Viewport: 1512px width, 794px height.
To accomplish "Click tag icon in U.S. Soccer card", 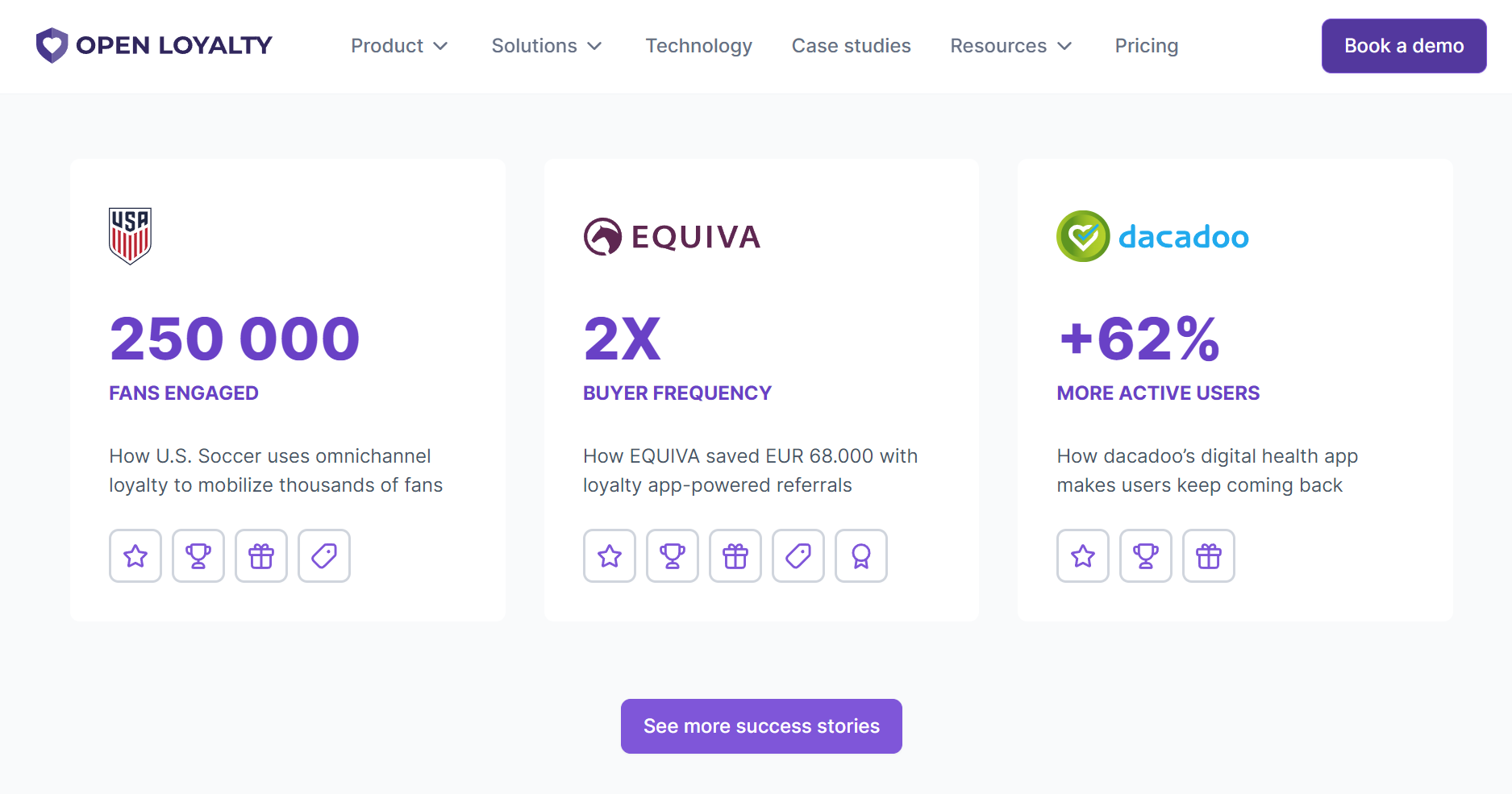I will coord(324,555).
